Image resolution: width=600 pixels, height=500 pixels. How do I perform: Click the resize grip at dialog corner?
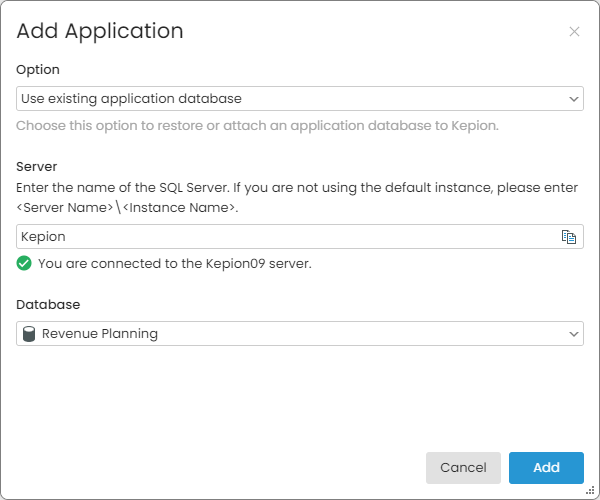tap(590, 490)
